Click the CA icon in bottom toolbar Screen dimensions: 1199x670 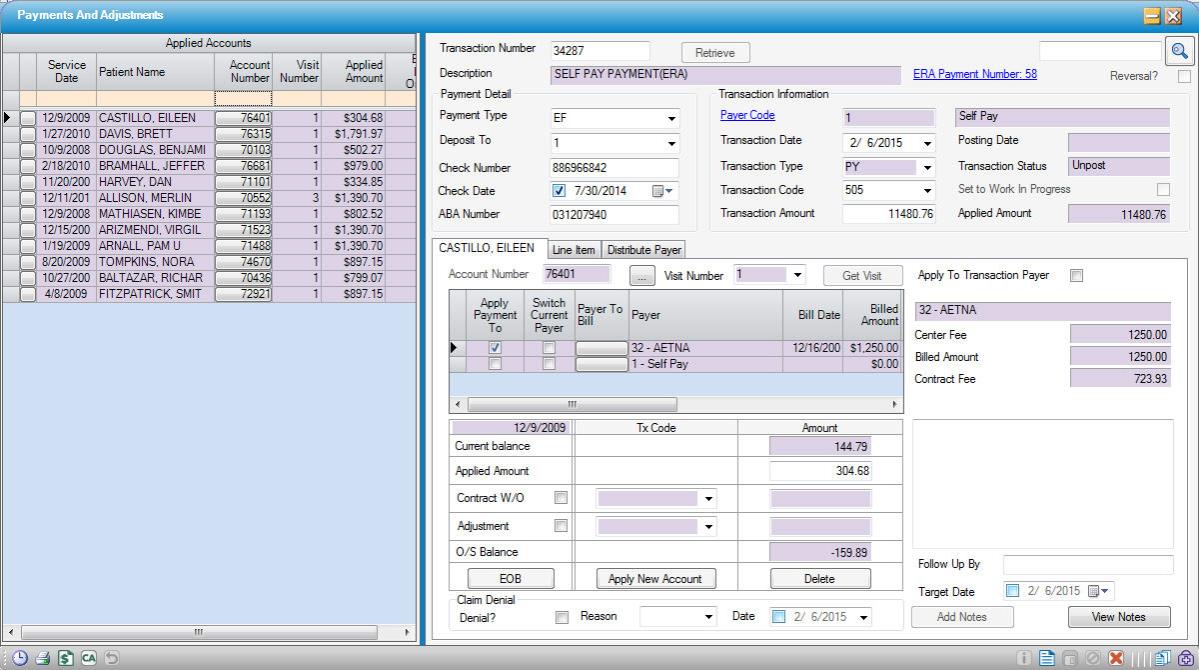88,658
